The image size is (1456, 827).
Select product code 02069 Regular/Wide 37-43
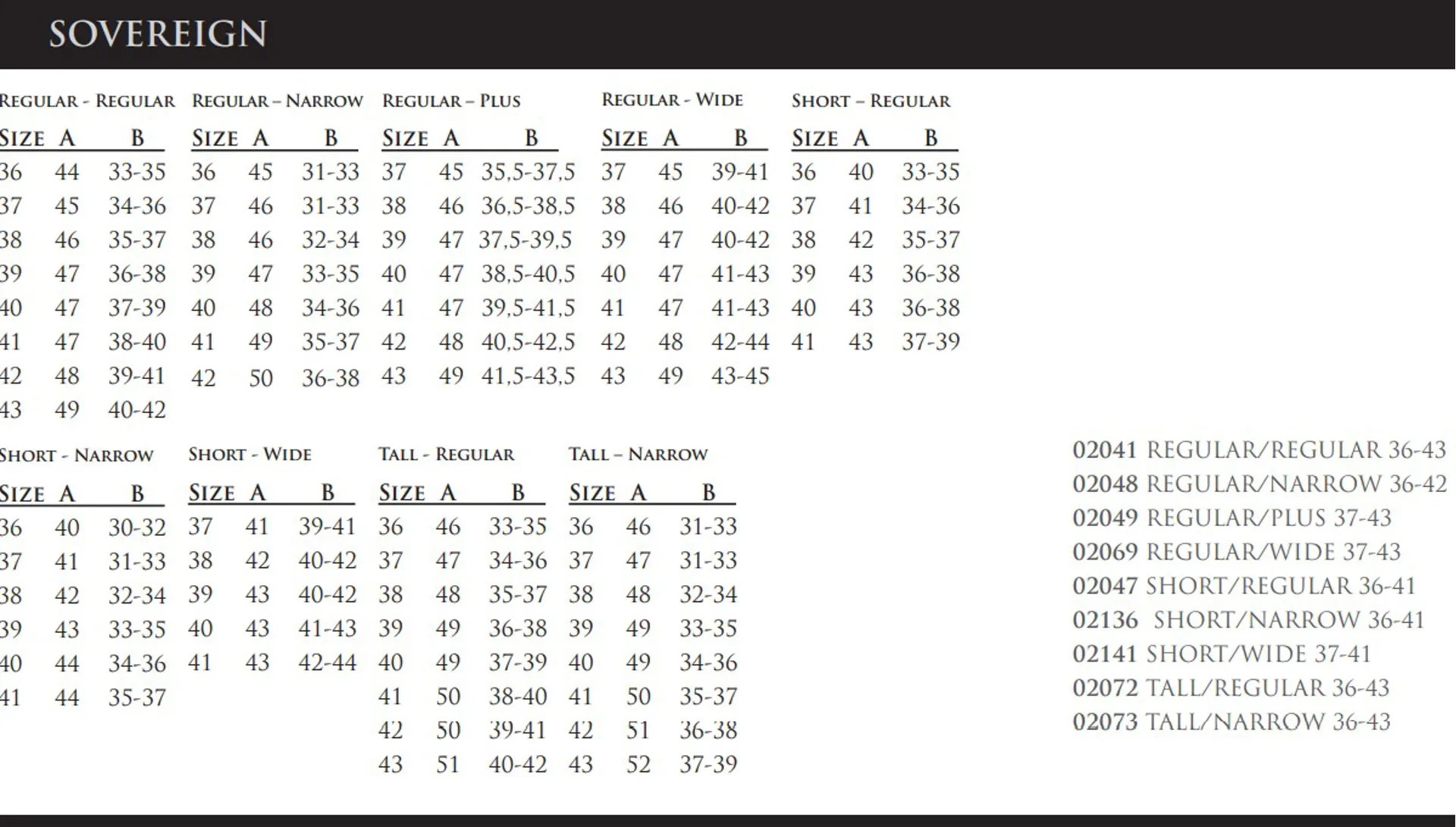(1236, 552)
